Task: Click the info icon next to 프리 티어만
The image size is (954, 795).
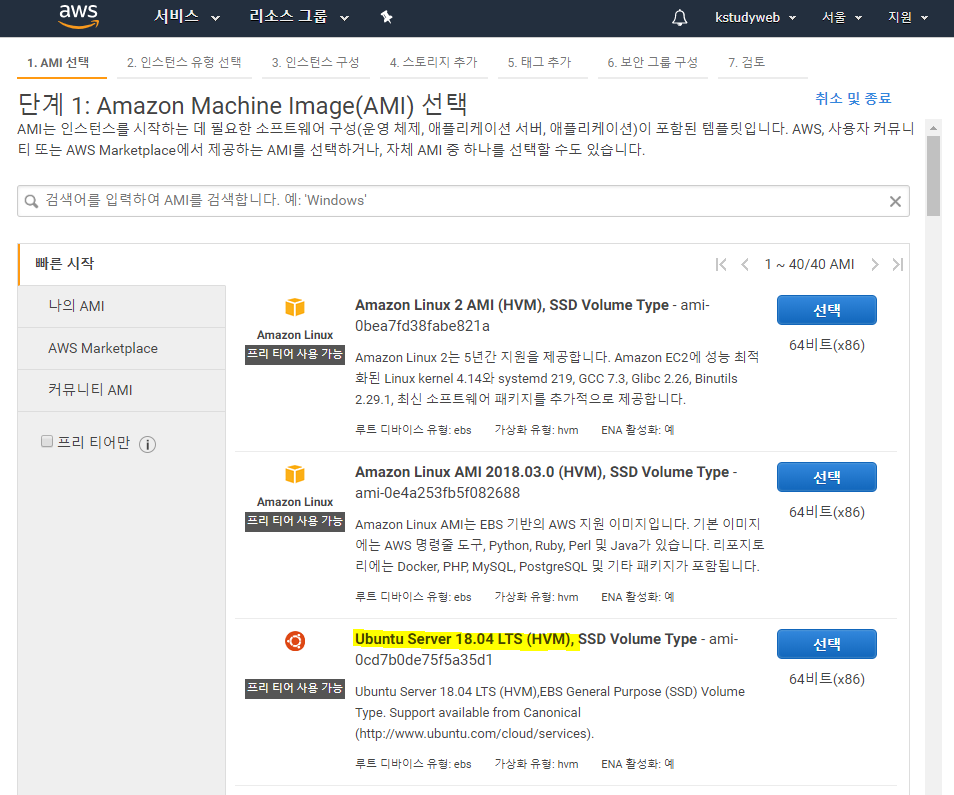Action: 147,445
